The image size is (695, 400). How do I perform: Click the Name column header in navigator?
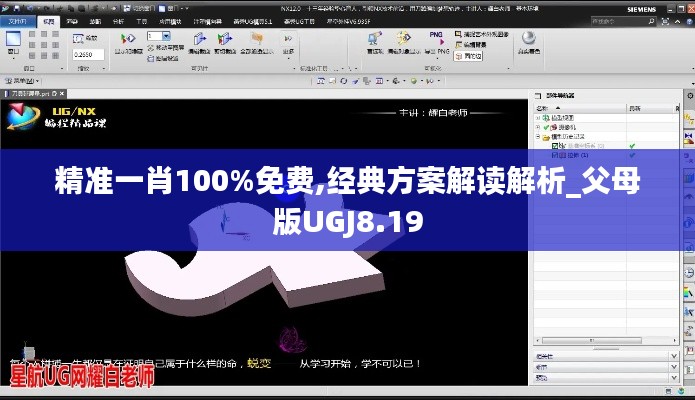580,108
